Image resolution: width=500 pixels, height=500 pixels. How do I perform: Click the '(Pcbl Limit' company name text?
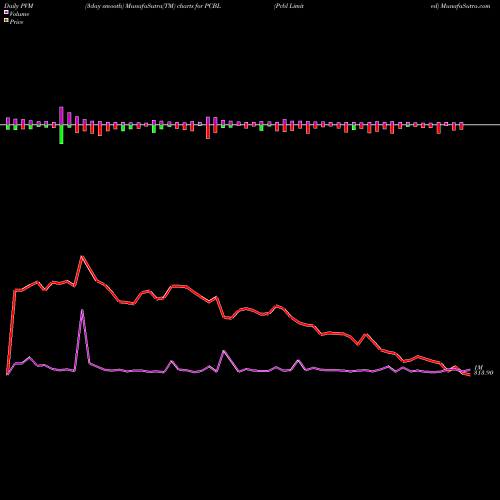coord(289,6)
